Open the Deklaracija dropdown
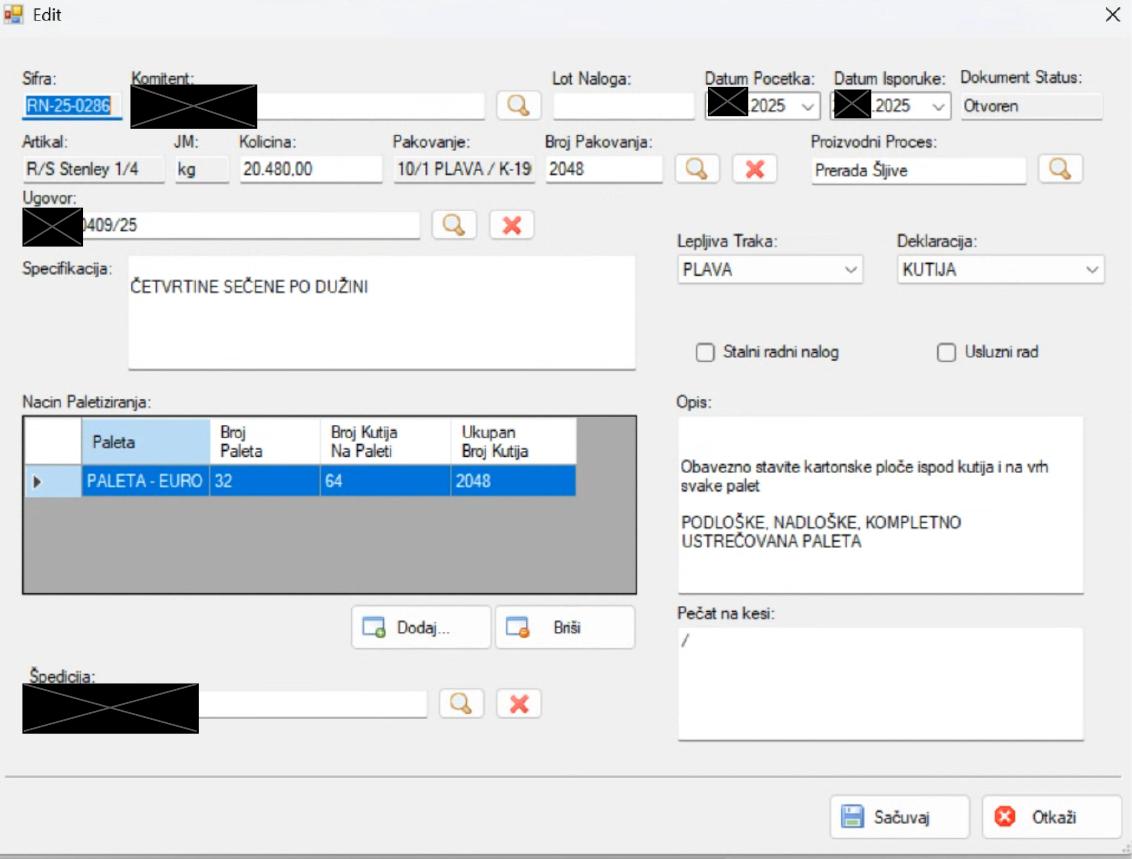Screen dimensions: 1132x859 click(x=1091, y=270)
